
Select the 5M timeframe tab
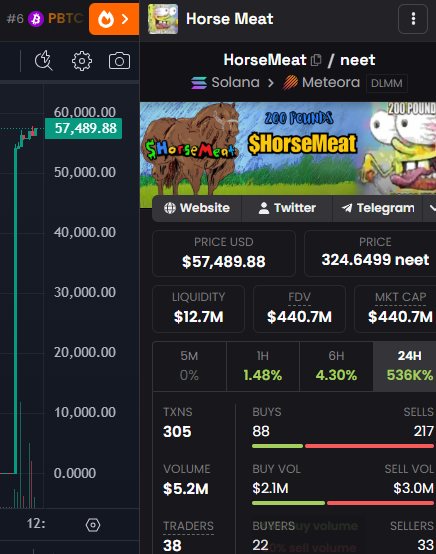pyautogui.click(x=189, y=366)
